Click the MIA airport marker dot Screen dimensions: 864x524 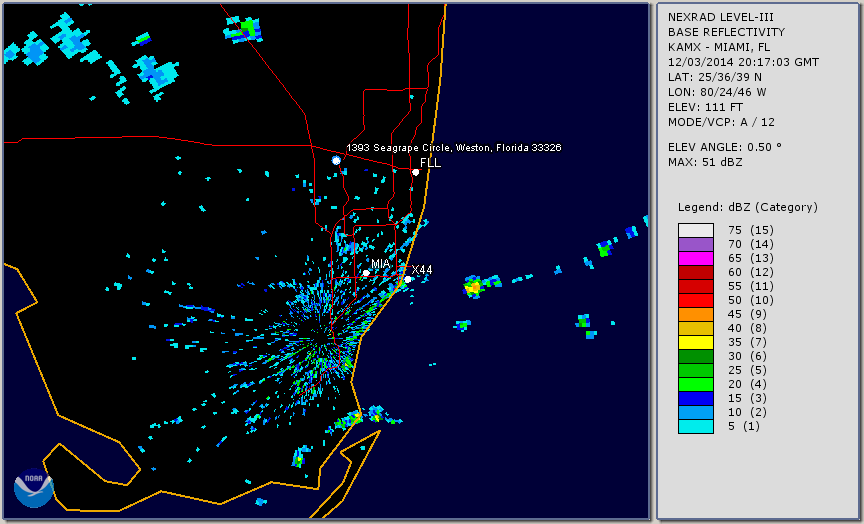pyautogui.click(x=366, y=273)
